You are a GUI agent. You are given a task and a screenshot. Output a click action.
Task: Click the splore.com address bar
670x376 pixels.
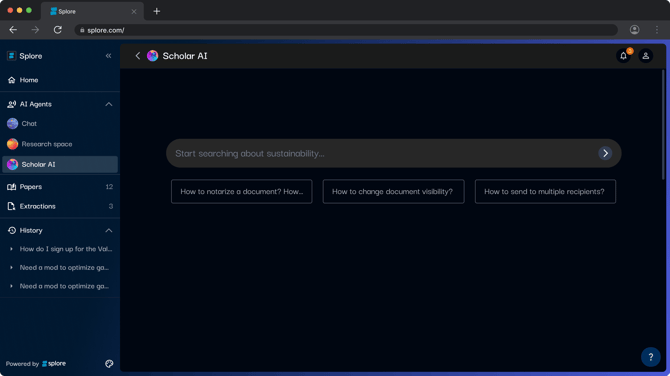pos(346,30)
